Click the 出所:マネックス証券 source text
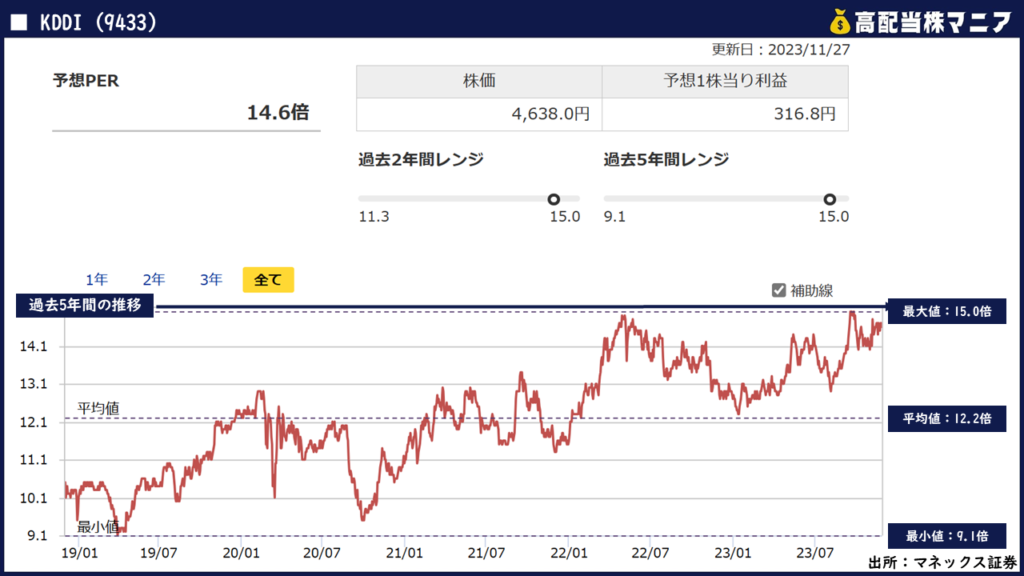This screenshot has height=576, width=1024. coord(942,562)
